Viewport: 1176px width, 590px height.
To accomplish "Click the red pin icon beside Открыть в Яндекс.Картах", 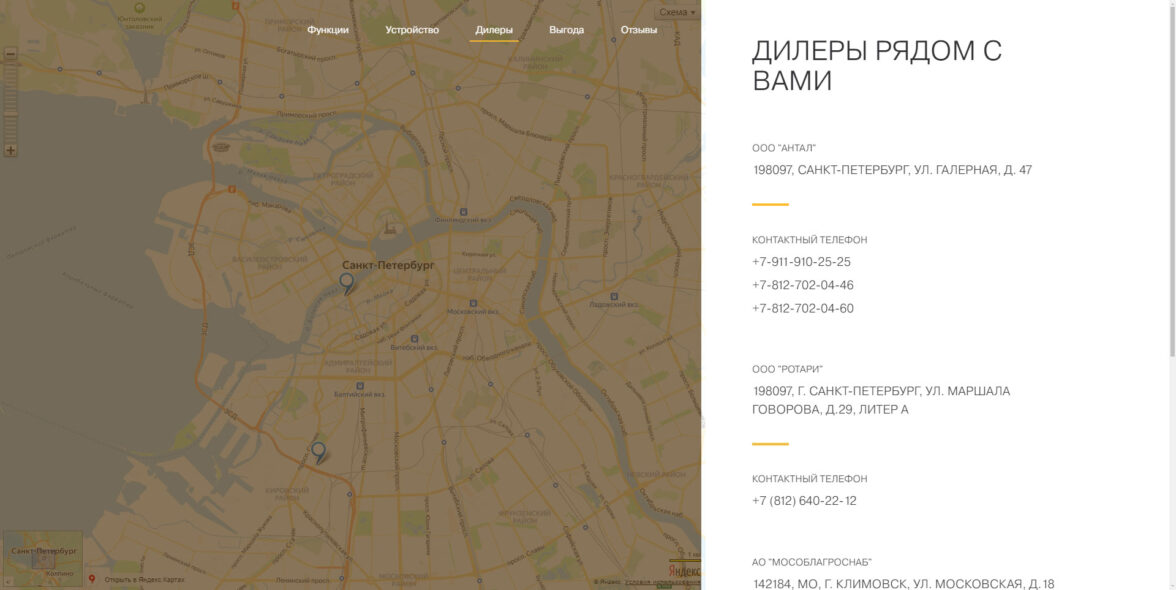I will [x=92, y=579].
